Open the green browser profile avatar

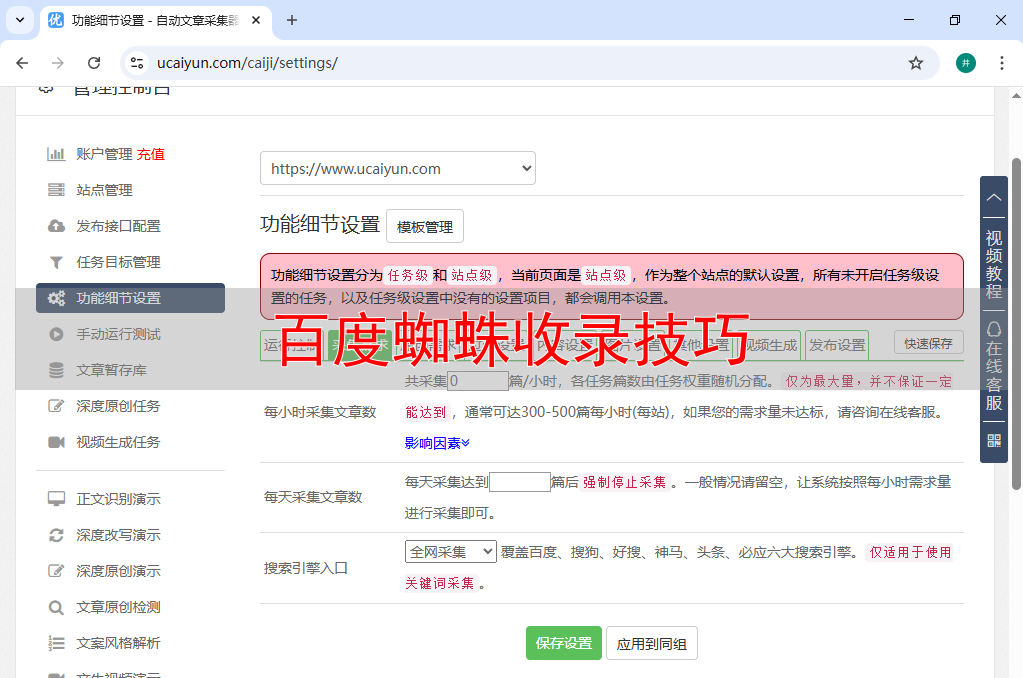coord(966,63)
